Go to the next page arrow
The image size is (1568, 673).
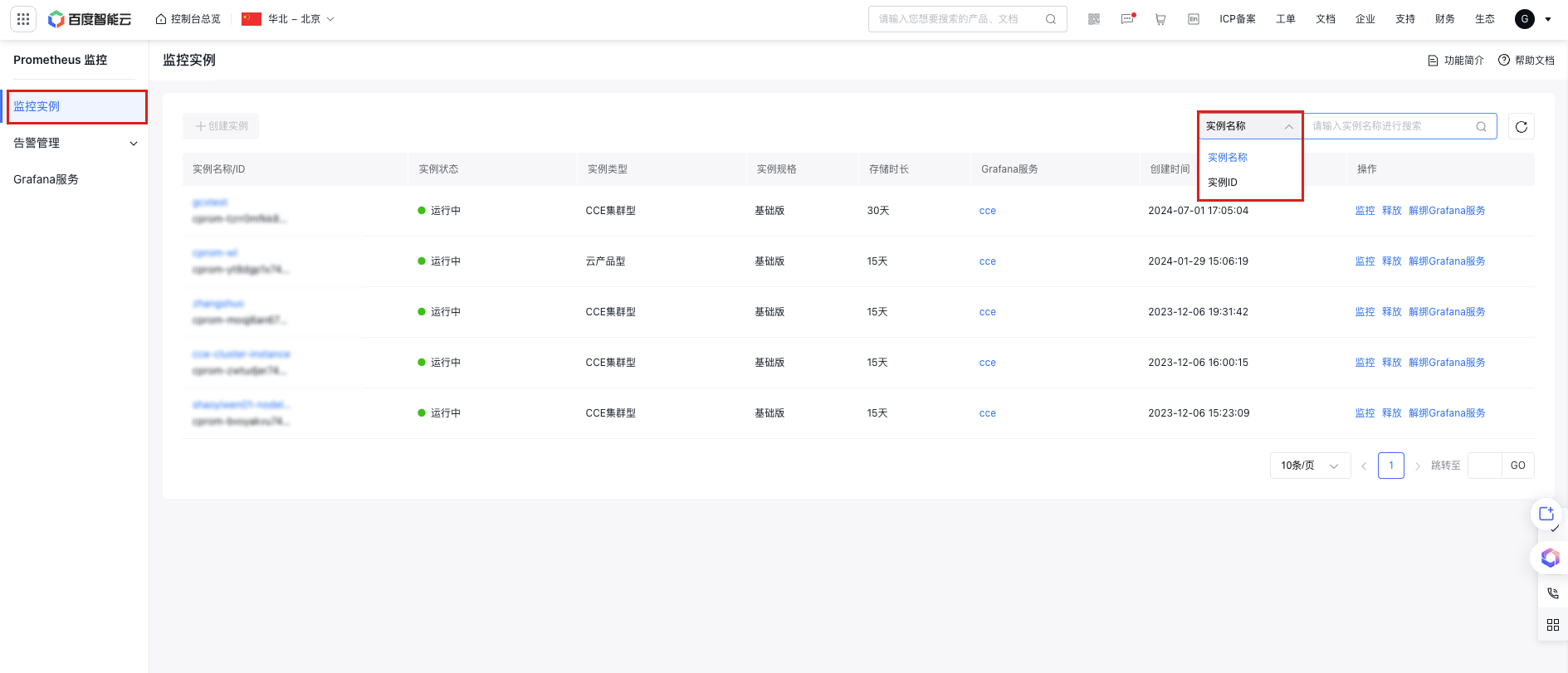(1418, 466)
